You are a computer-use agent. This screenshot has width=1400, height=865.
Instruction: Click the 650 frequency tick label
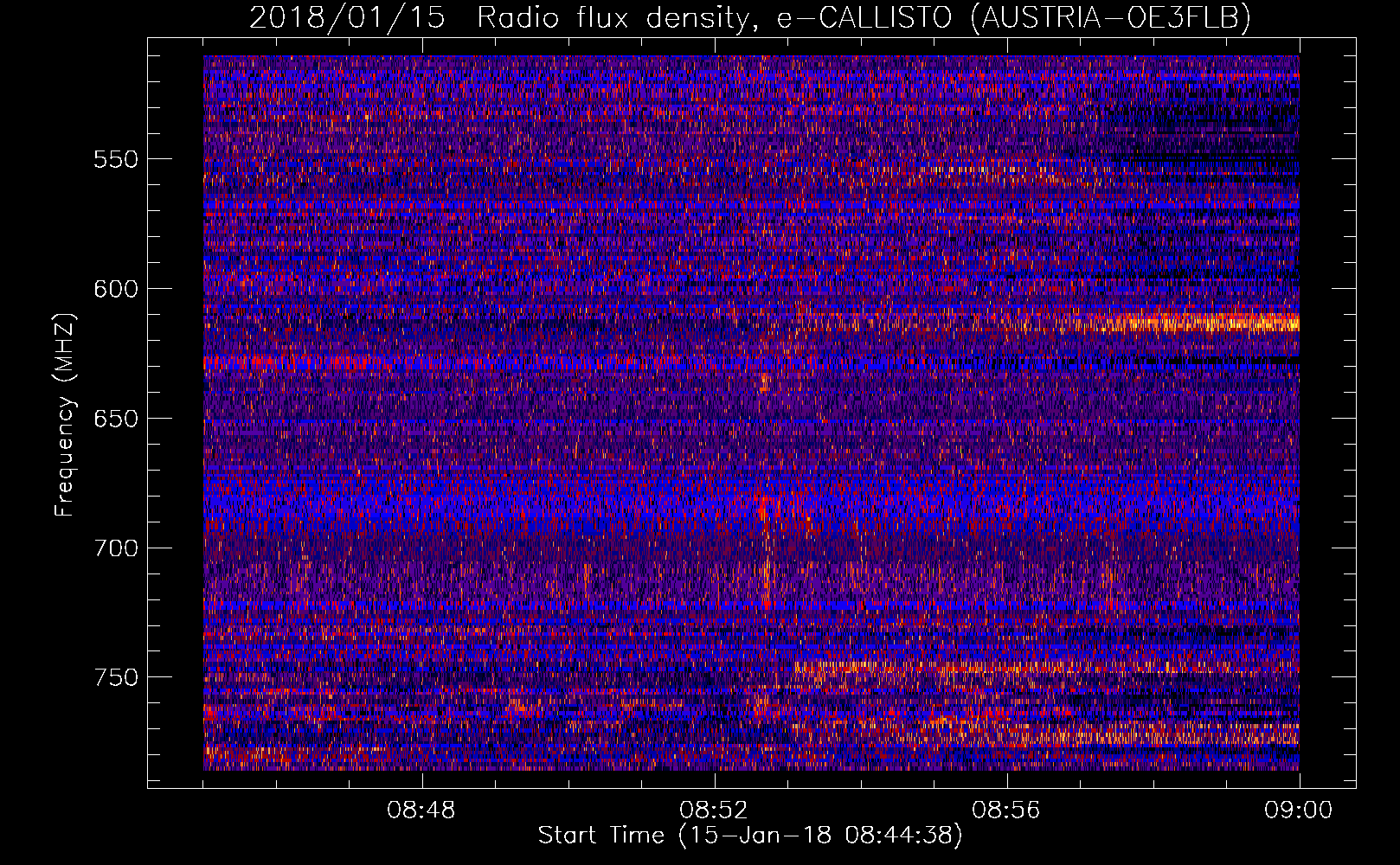coord(116,420)
